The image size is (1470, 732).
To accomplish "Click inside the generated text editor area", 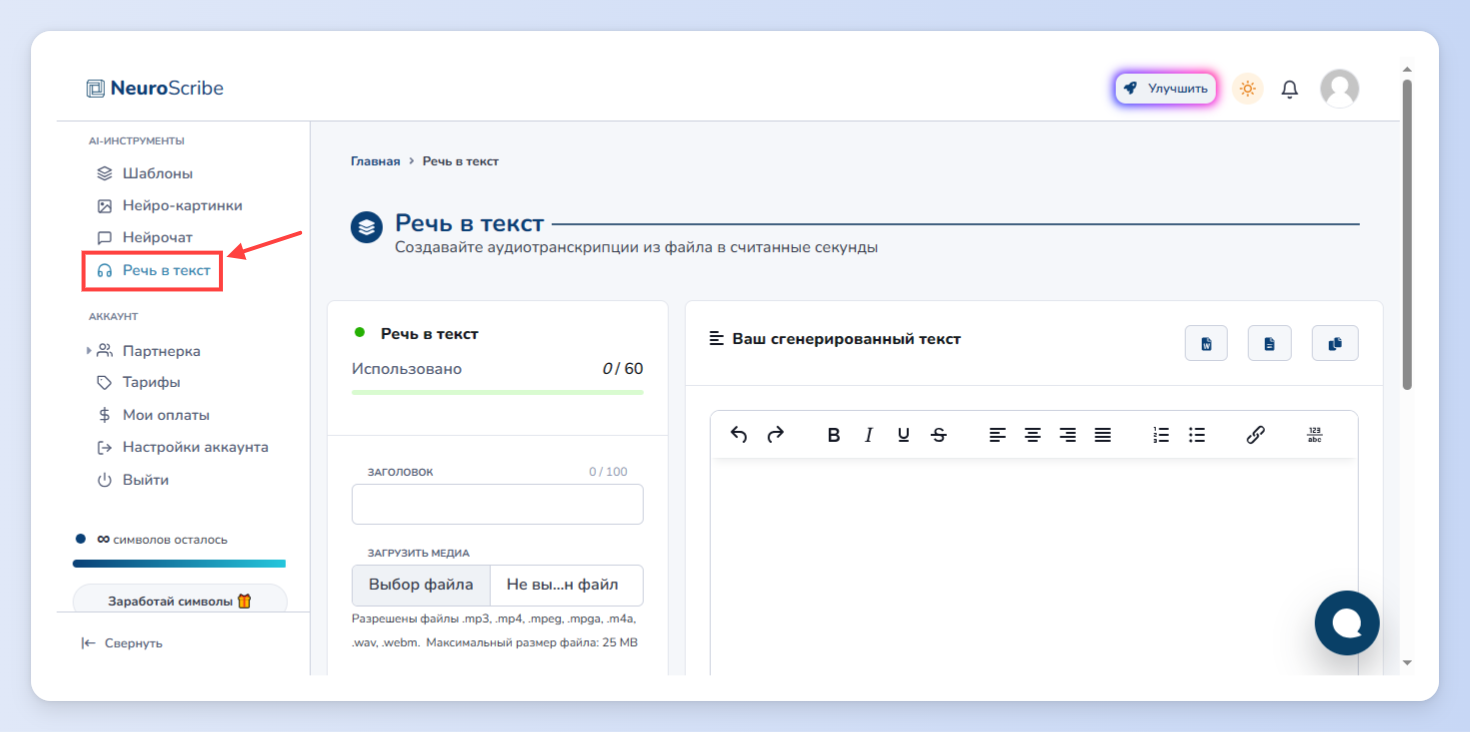I will click(x=1034, y=567).
